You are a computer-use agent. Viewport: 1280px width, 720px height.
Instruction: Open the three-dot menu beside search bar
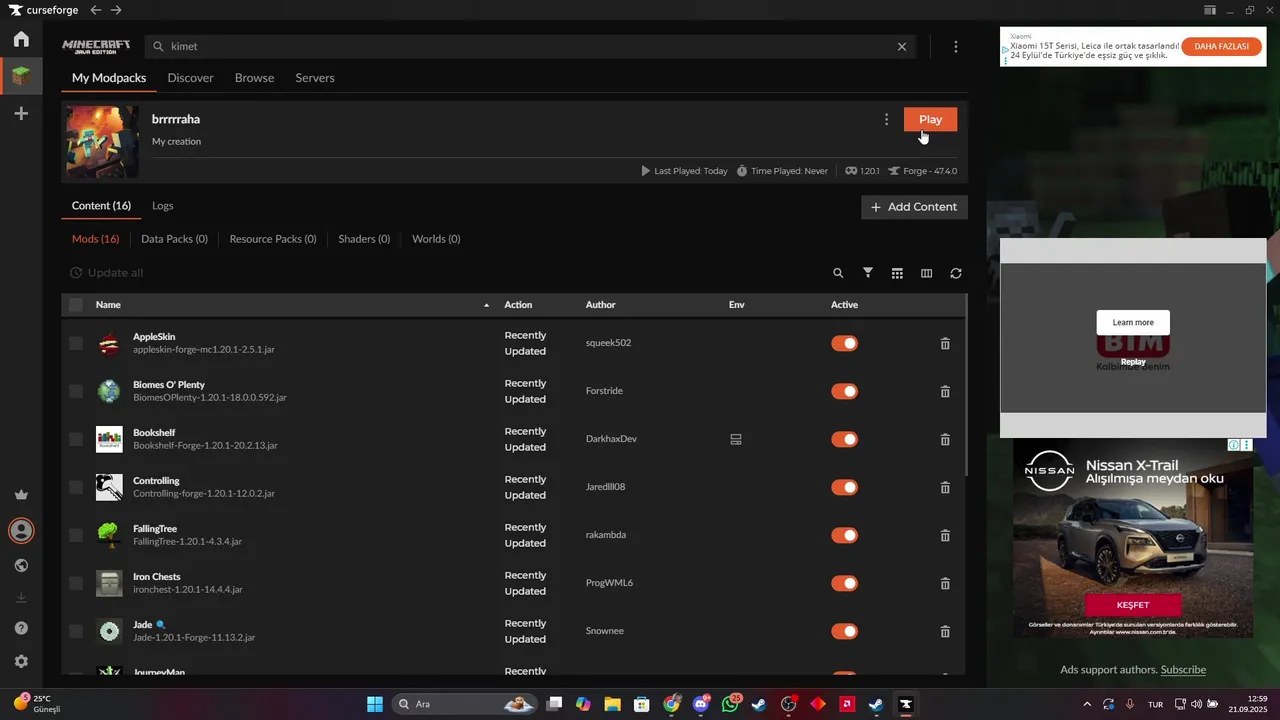tap(956, 46)
